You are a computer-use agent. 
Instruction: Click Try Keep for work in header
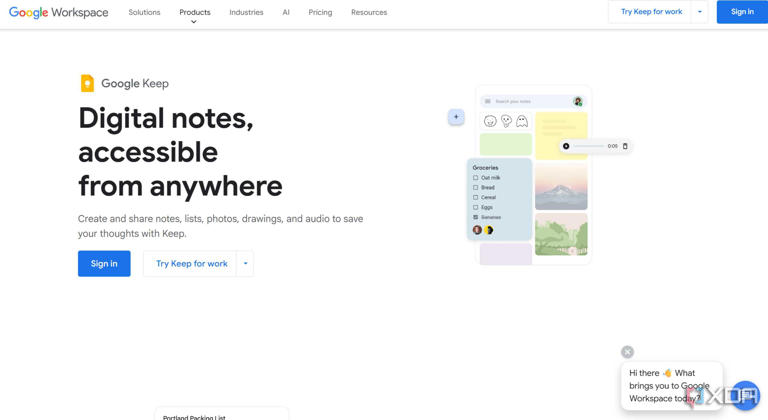click(651, 12)
